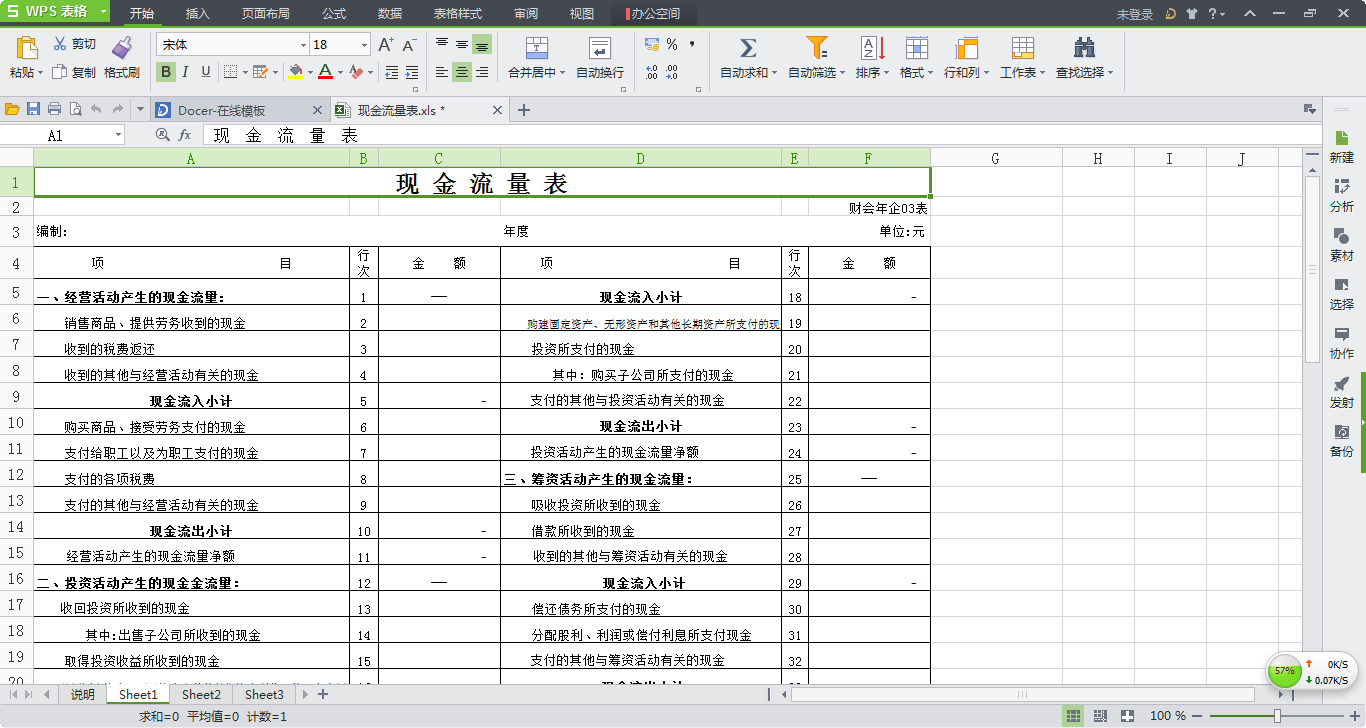Expand the font color dropdown arrow

click(x=340, y=72)
